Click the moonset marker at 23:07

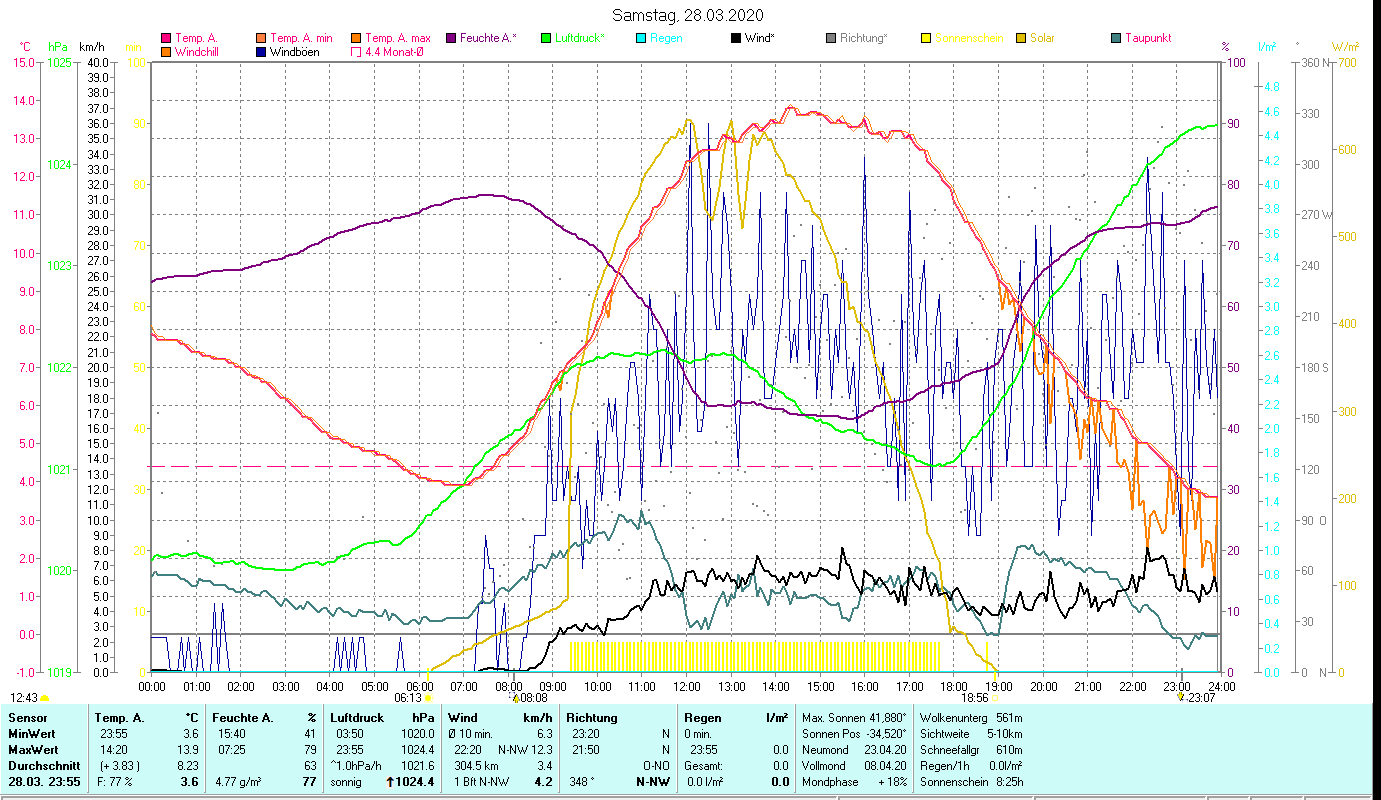1181,698
